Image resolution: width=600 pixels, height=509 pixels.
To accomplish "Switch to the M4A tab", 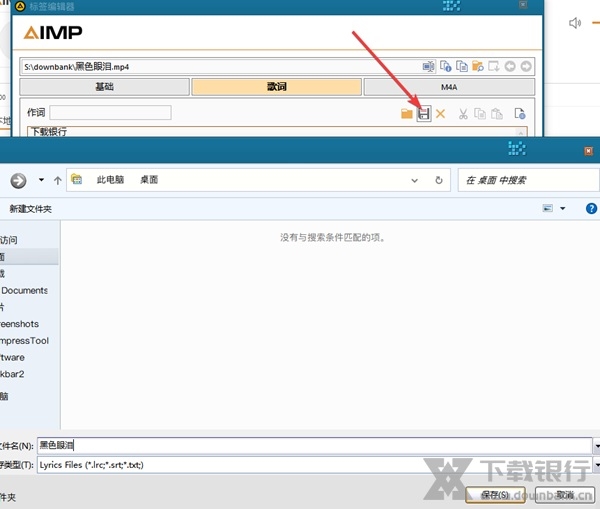I will pos(449,87).
